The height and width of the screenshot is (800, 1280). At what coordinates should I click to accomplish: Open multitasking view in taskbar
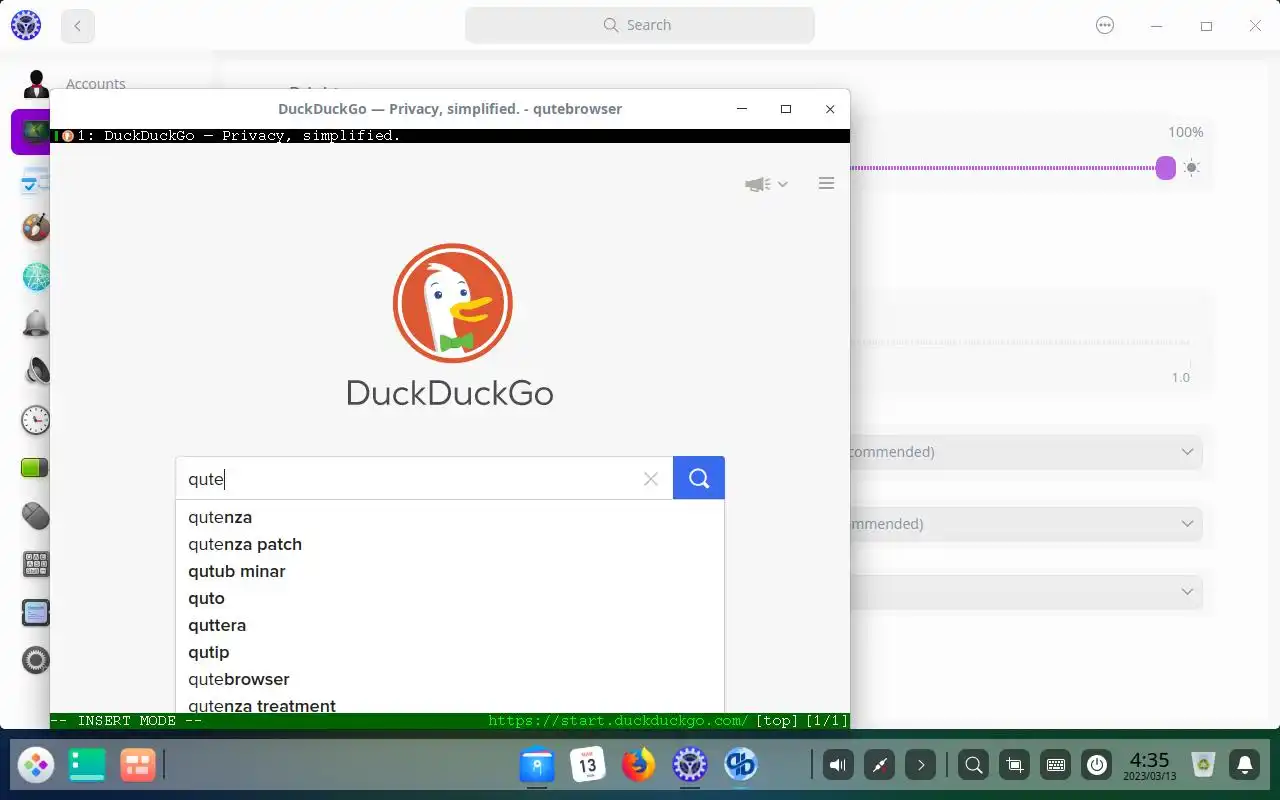[x=138, y=766]
